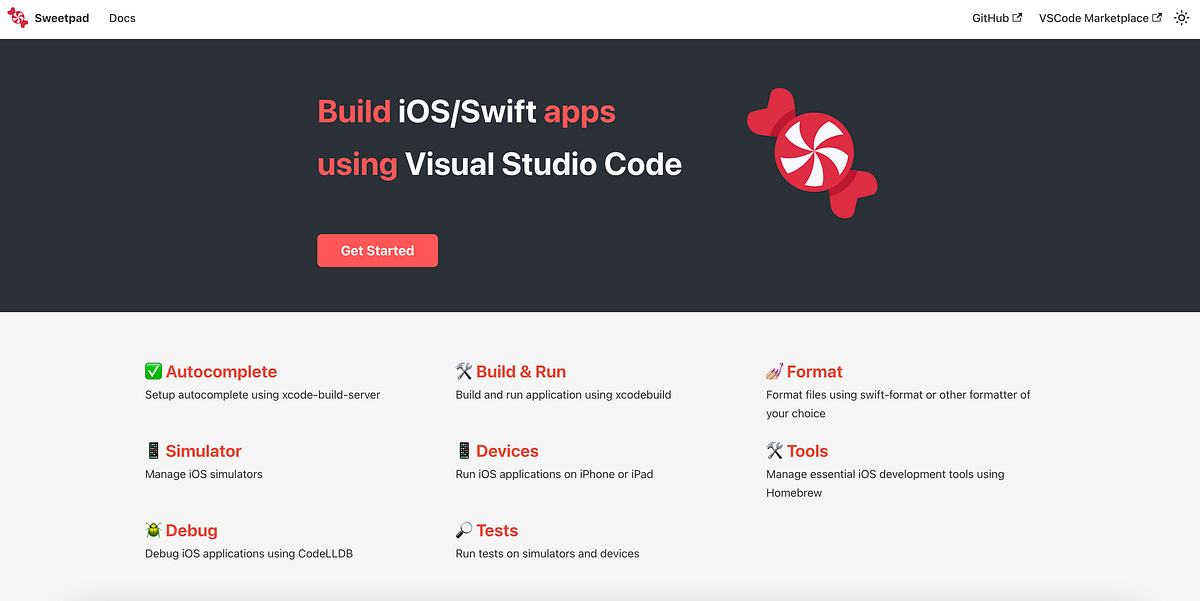Open the GitHub repository link

pyautogui.click(x=989, y=17)
